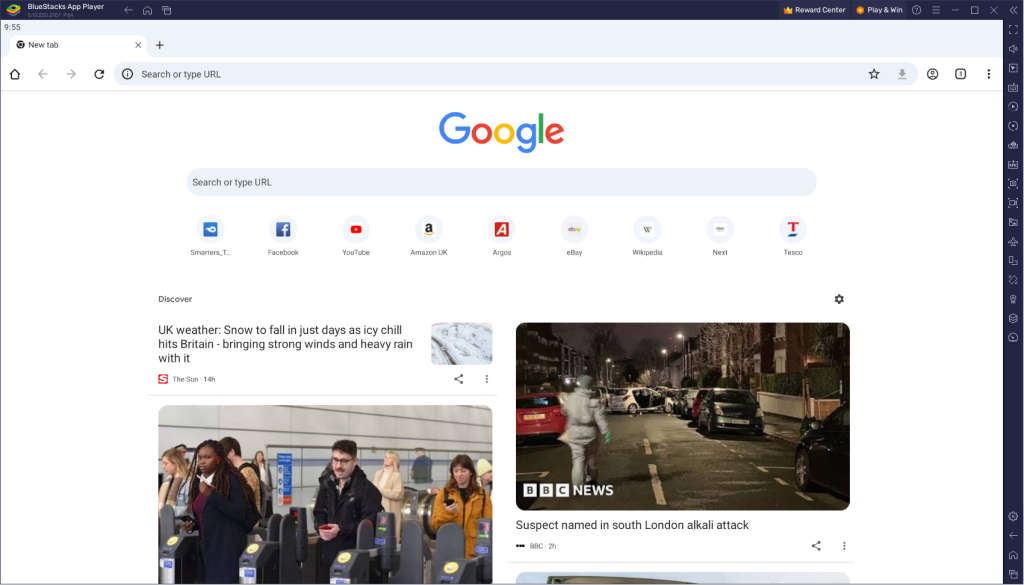This screenshot has width=1024, height=585.
Task: Share the UK weather article
Action: (x=458, y=379)
